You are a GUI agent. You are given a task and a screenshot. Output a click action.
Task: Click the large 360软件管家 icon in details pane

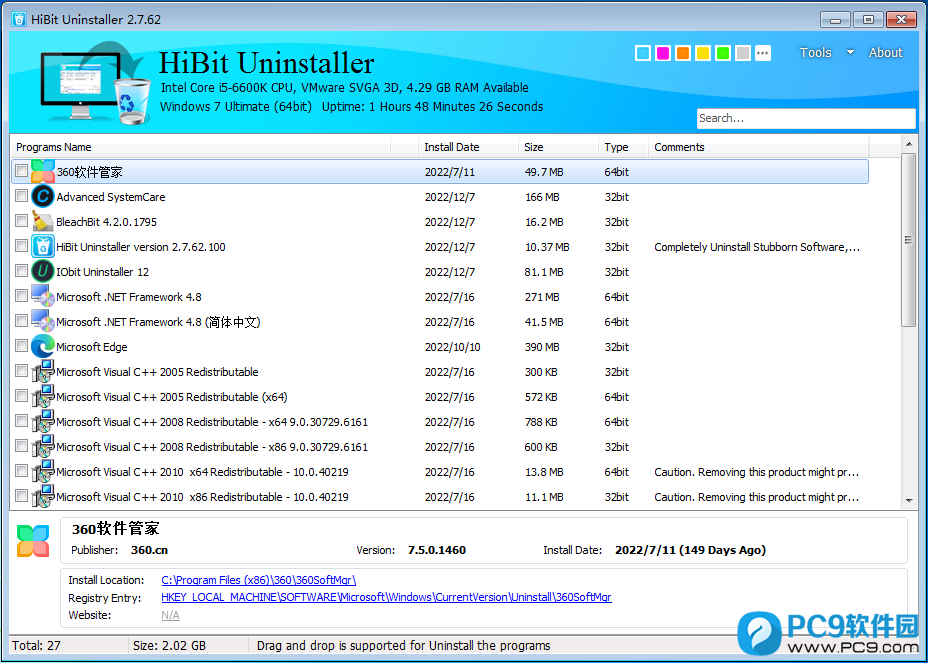click(x=33, y=540)
